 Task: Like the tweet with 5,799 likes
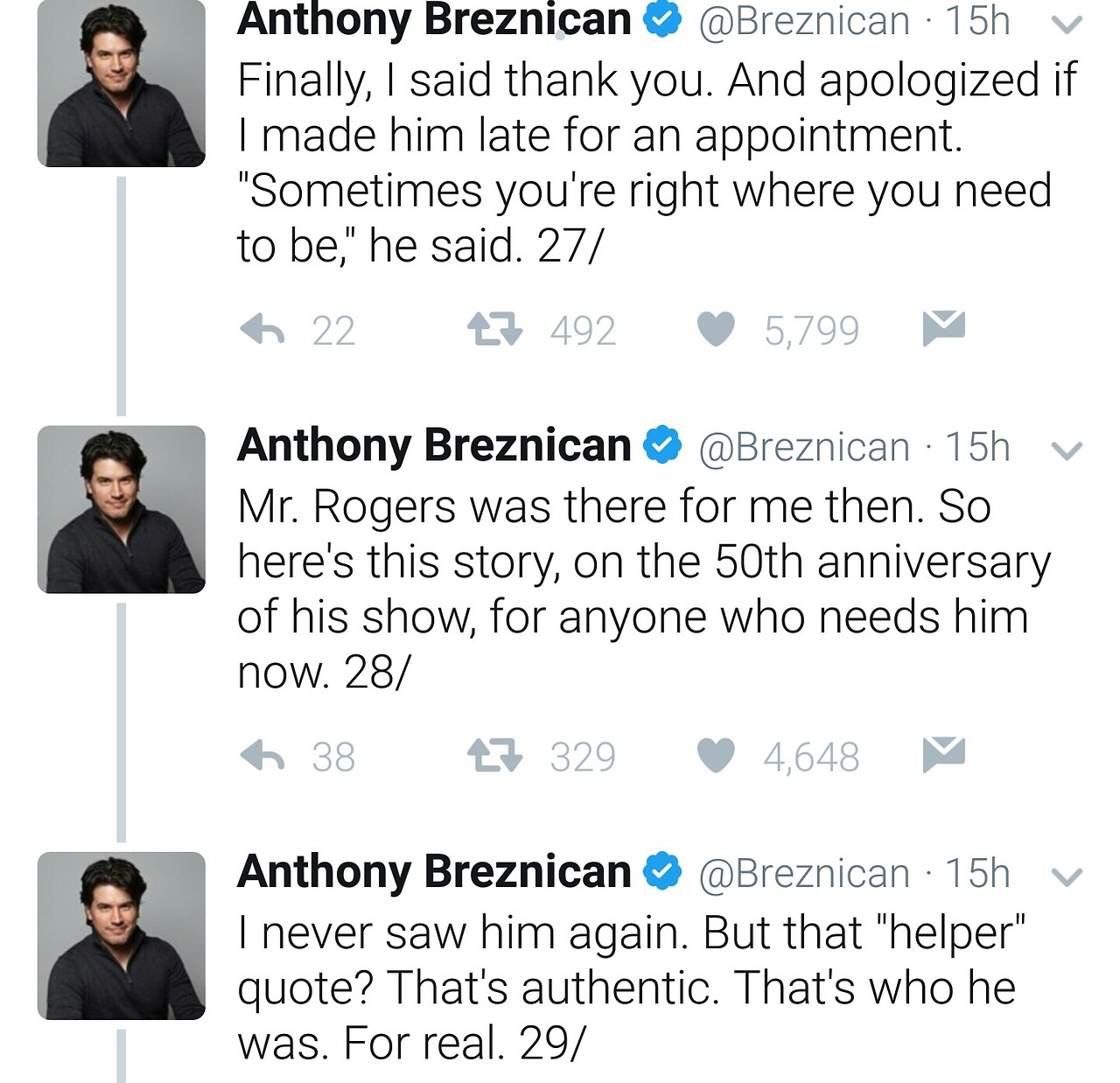coord(716,330)
